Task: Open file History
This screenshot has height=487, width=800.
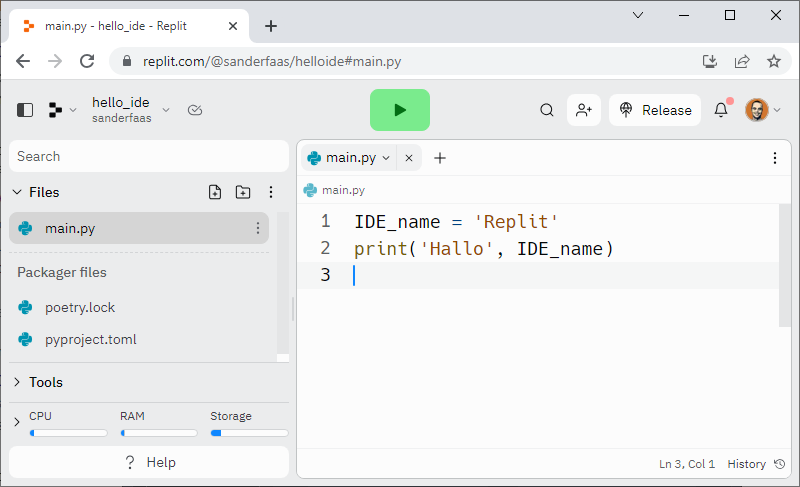Action: click(x=756, y=464)
